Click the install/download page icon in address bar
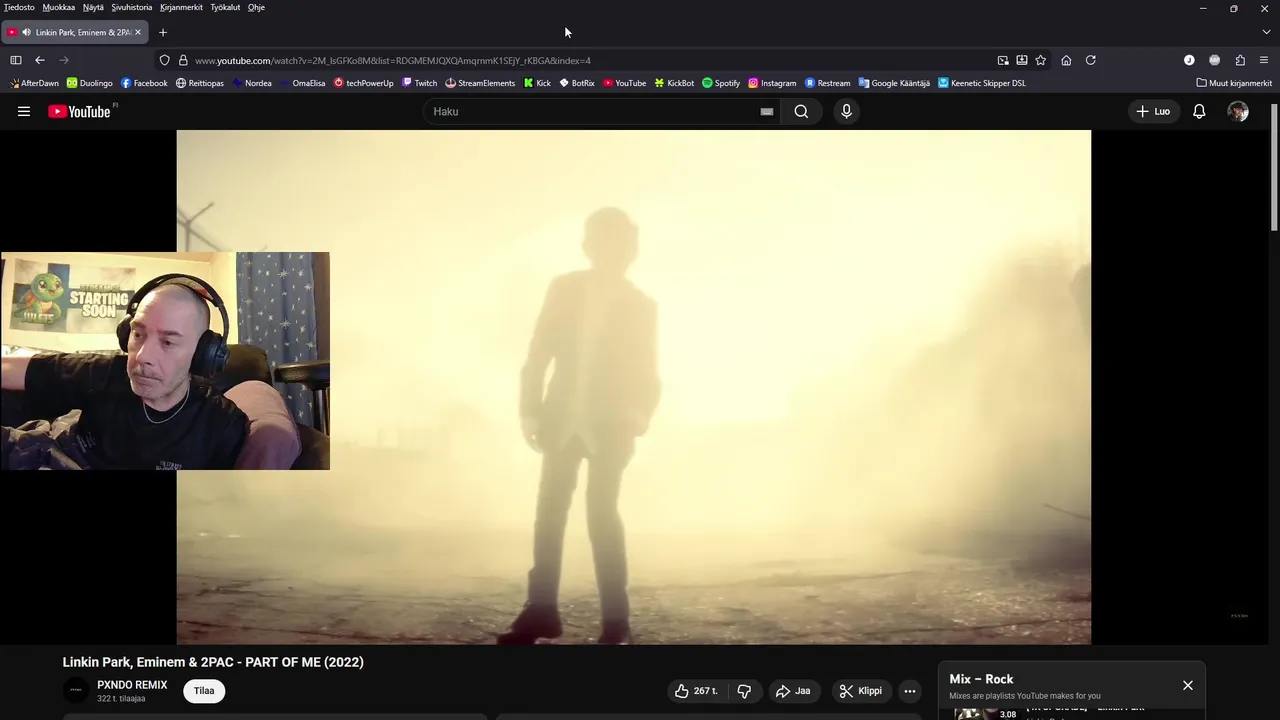Screen dimensions: 1280x720 [1021, 60]
